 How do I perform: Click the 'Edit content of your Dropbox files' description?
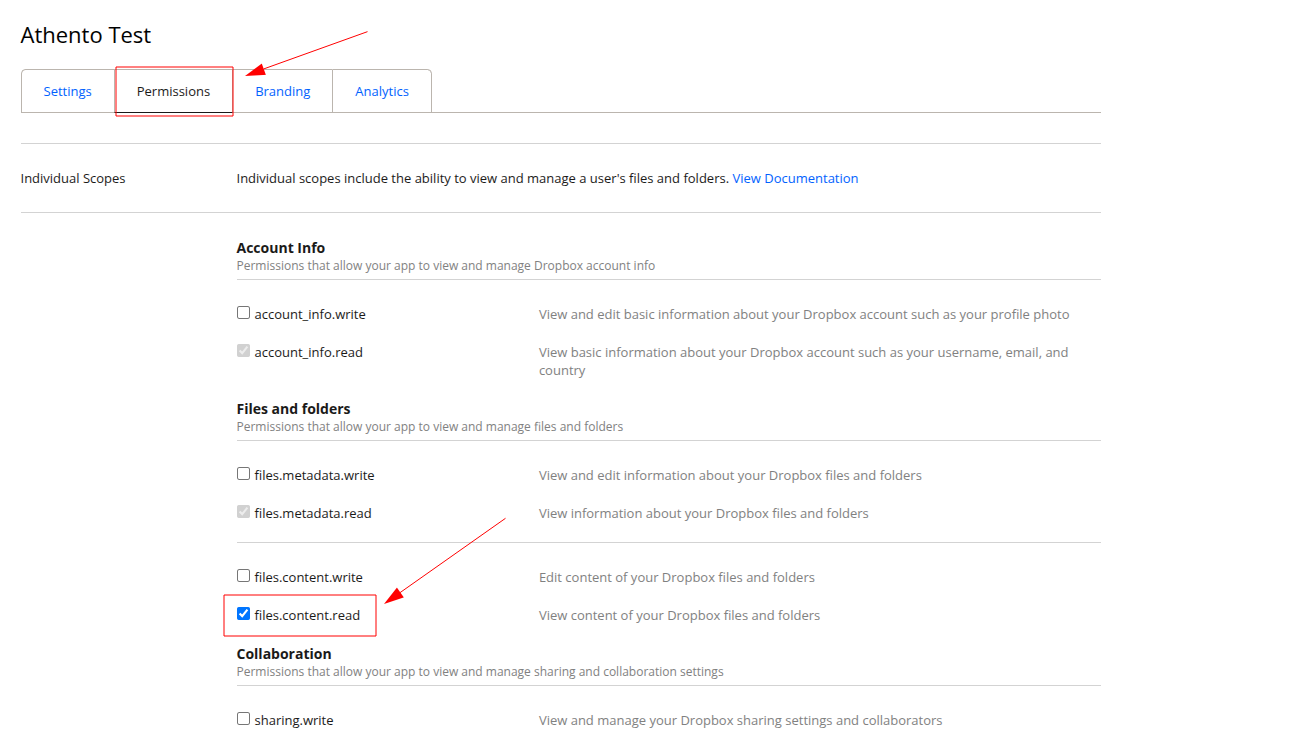coord(676,577)
